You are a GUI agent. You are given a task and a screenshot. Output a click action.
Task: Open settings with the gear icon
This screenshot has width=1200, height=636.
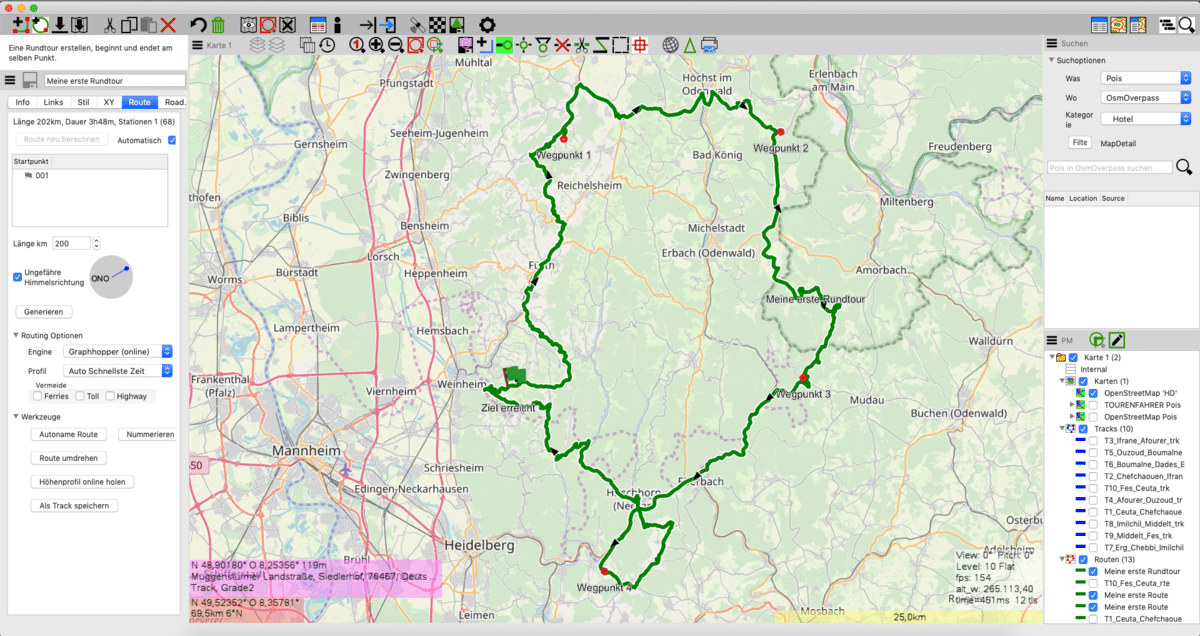click(x=487, y=25)
